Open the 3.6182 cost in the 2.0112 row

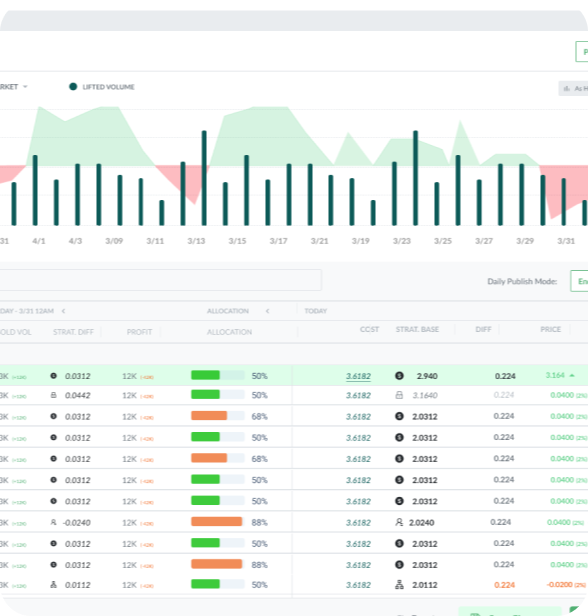click(358, 585)
